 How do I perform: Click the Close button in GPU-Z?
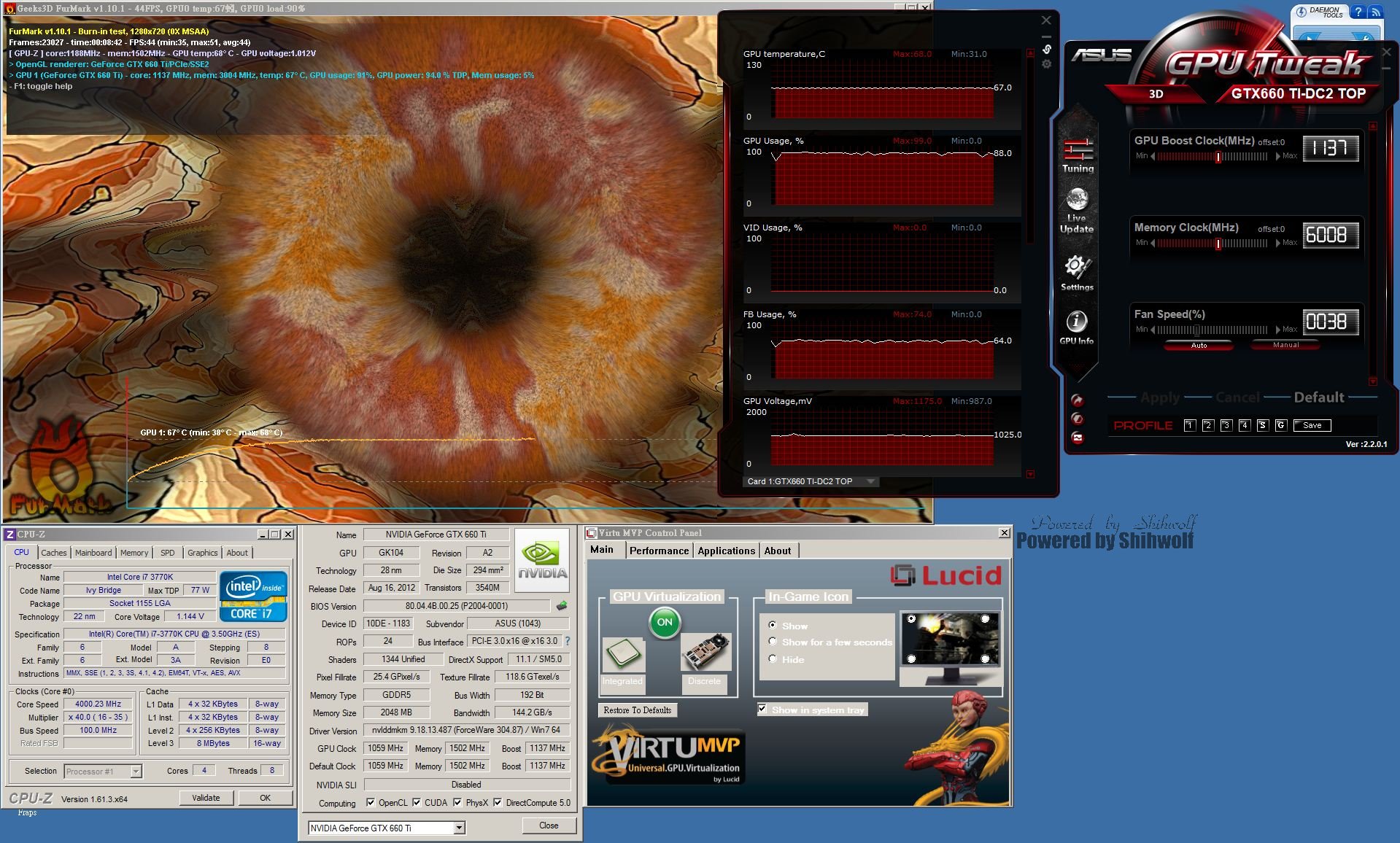pos(549,825)
